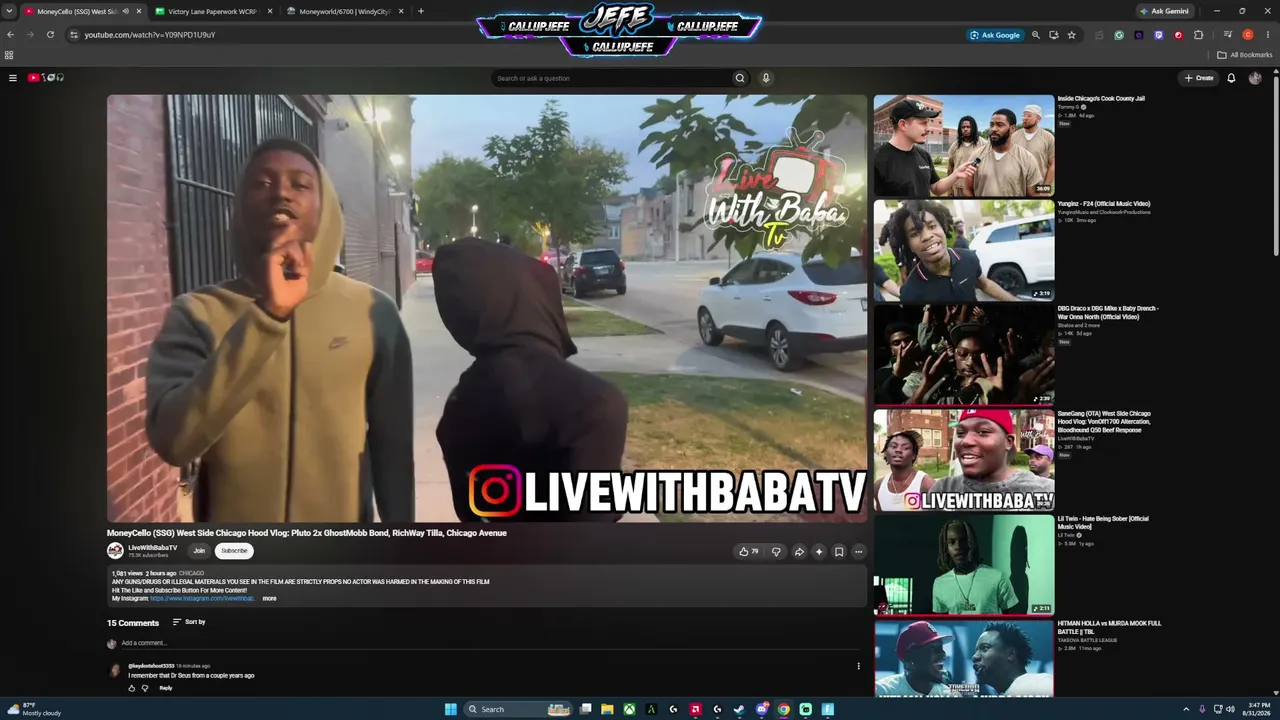The width and height of the screenshot is (1280, 720).
Task: Click the zoom magnifier icon in address bar
Action: tap(1036, 35)
